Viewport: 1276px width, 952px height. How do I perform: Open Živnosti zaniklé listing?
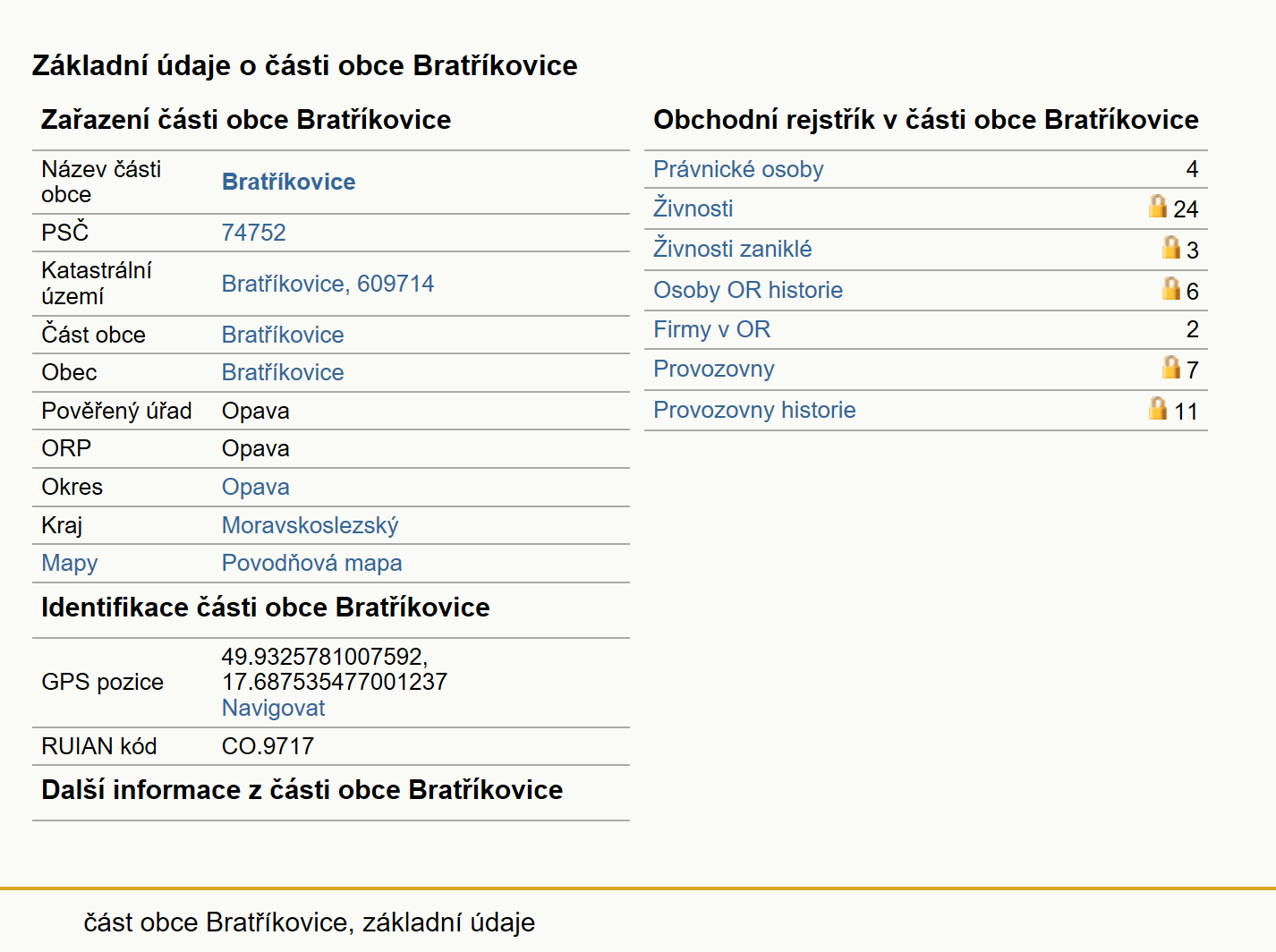pyautogui.click(x=733, y=249)
